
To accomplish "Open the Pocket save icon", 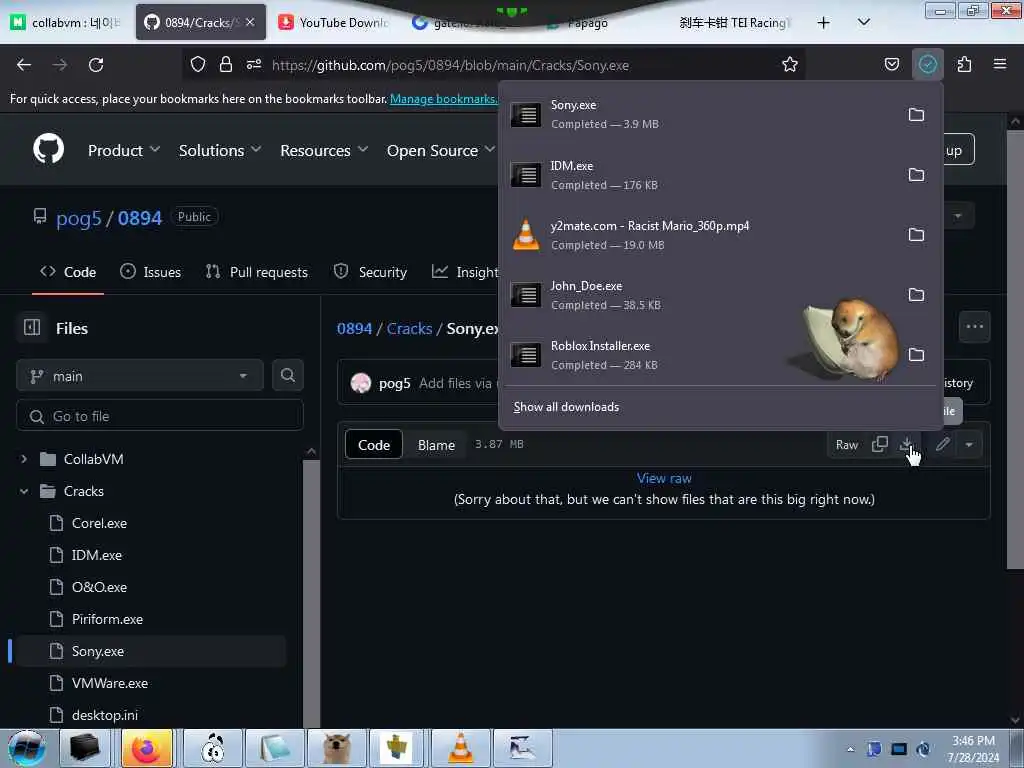I will (x=891, y=65).
